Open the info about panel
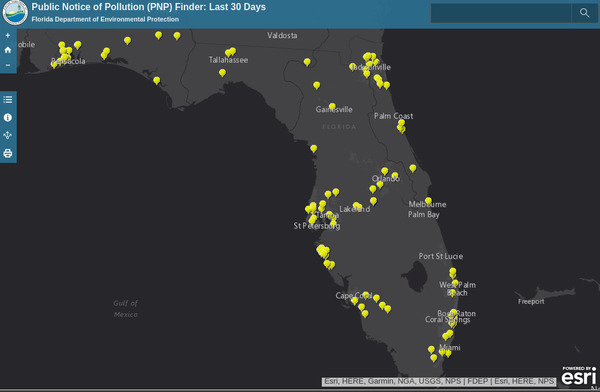The height and width of the screenshot is (392, 600). (8, 118)
